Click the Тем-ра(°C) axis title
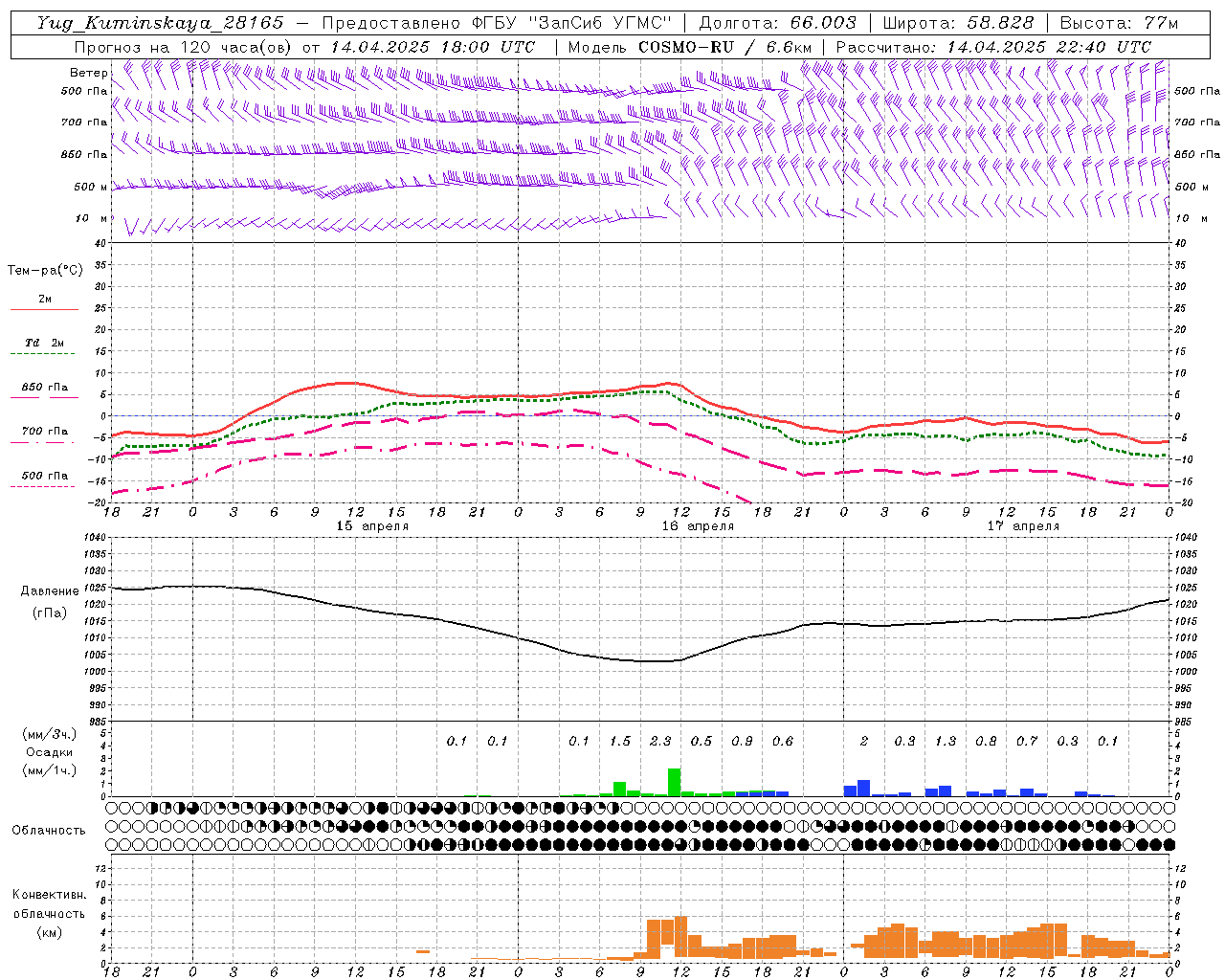The height and width of the screenshot is (980, 1225). click(x=45, y=271)
